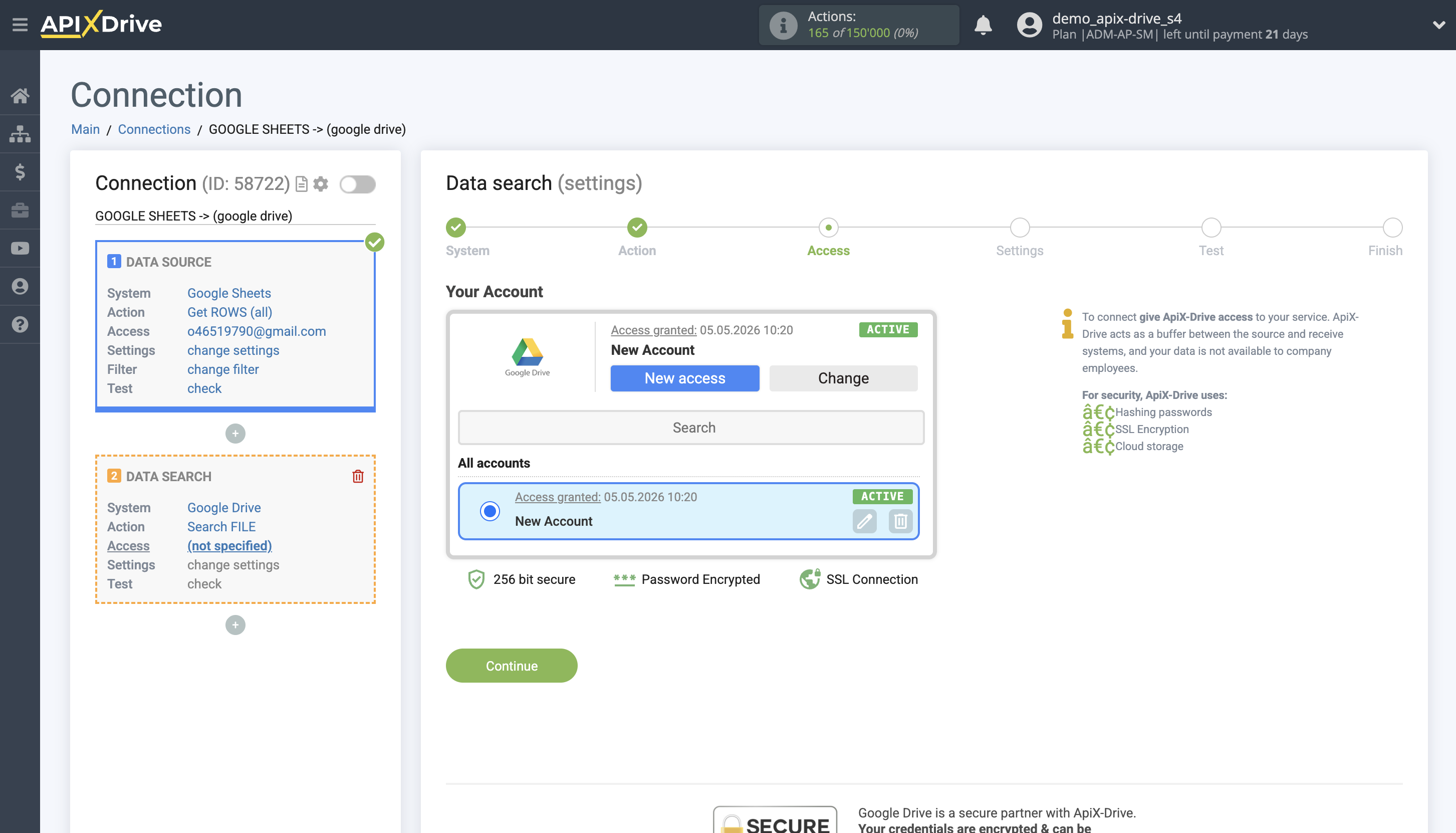This screenshot has height=833, width=1456.
Task: Click the 256 bit secure shield icon
Action: coord(476,579)
